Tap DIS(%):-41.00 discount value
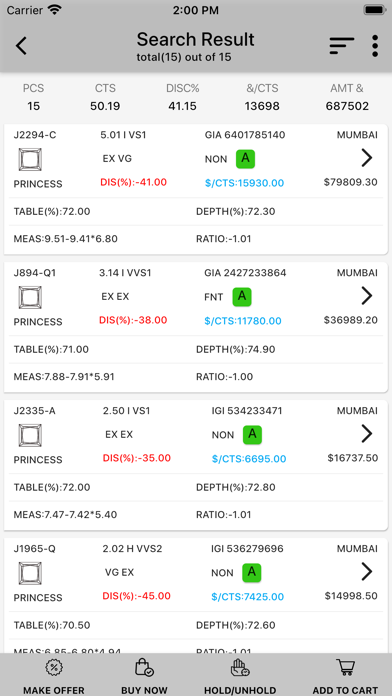 coord(134,182)
